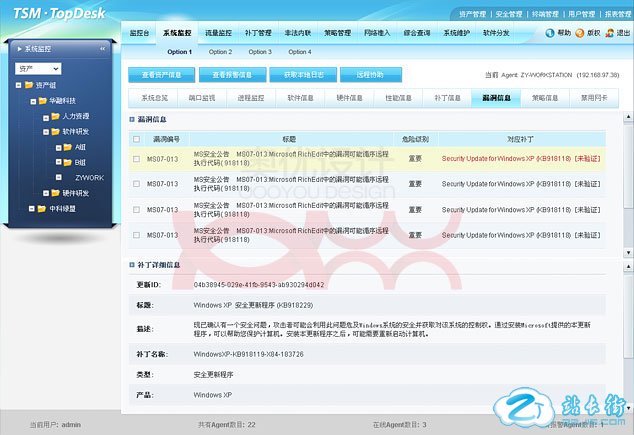The image size is (634, 435).
Task: Click the 人力资源 folder icon
Action: tap(54, 116)
